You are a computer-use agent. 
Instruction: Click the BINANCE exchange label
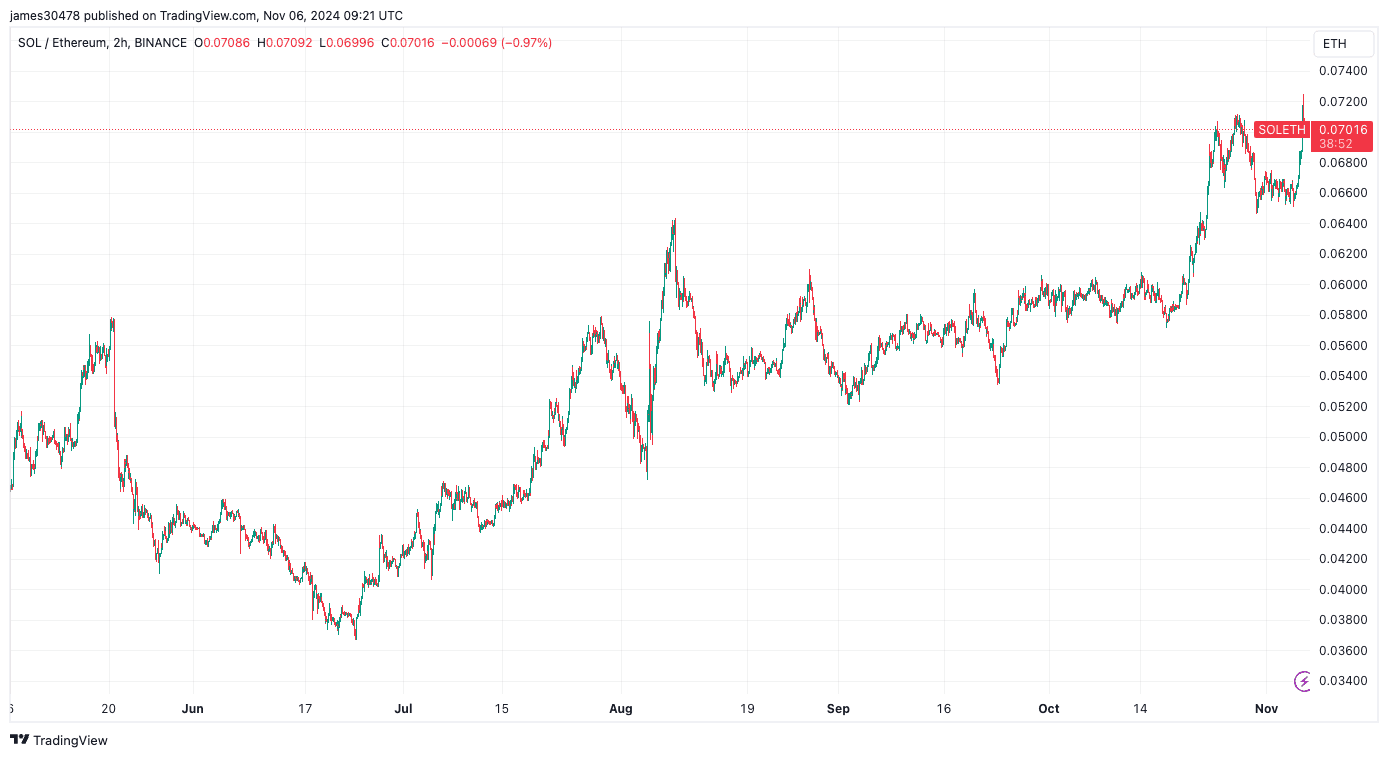click(x=161, y=43)
